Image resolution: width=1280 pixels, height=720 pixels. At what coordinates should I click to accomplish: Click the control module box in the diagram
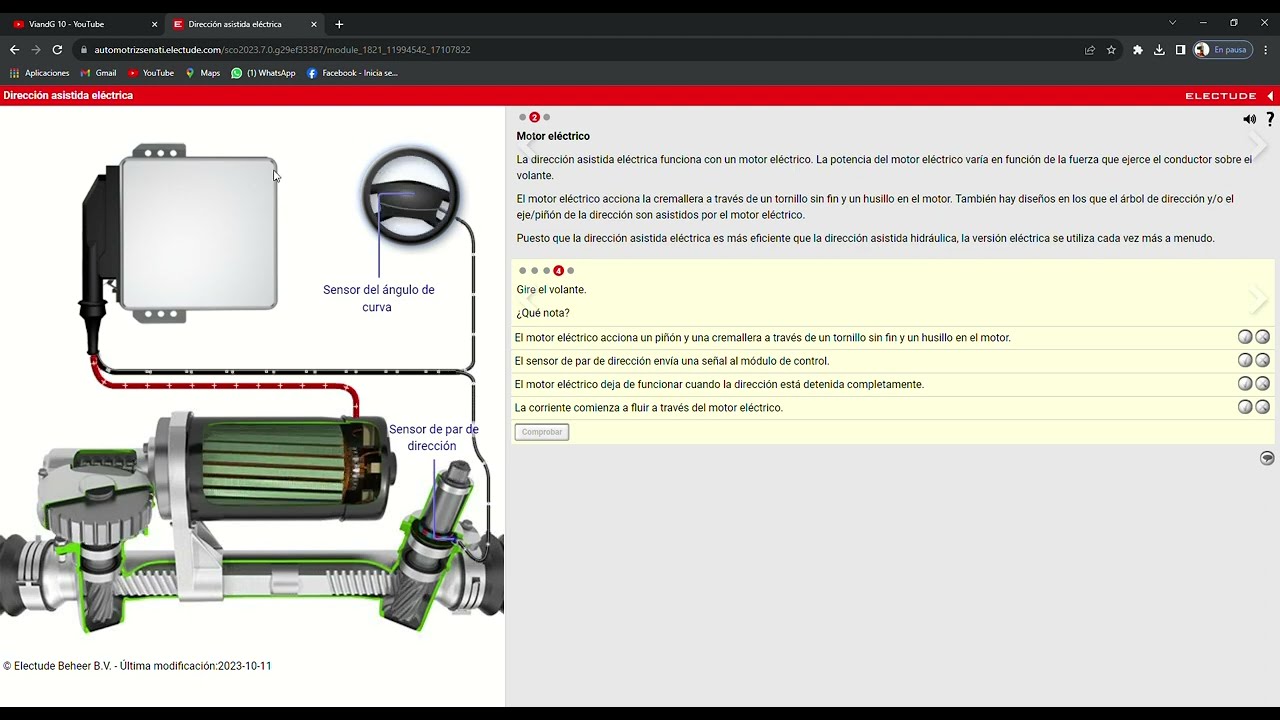[198, 232]
